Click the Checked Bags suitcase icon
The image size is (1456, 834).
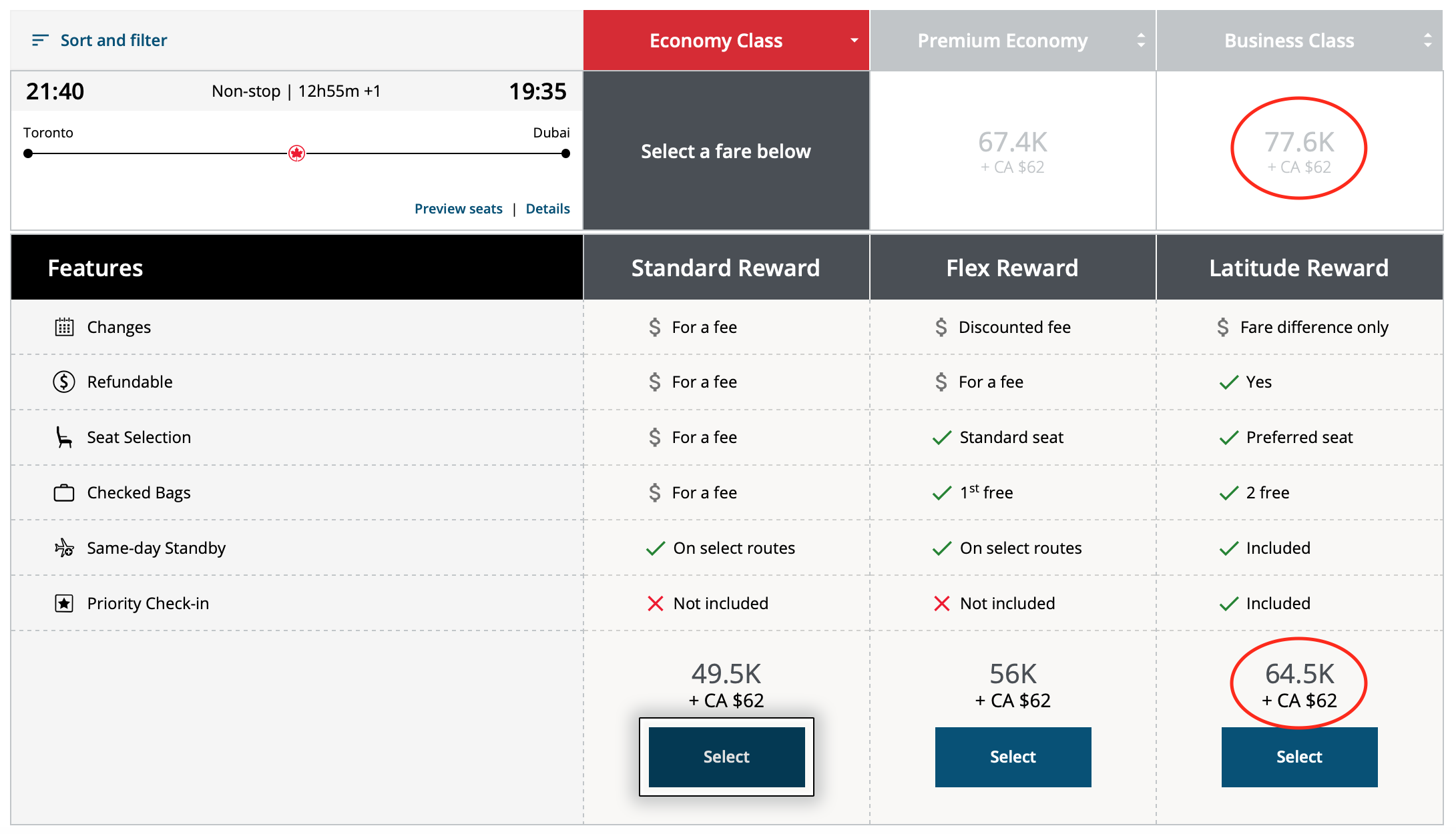pos(64,493)
